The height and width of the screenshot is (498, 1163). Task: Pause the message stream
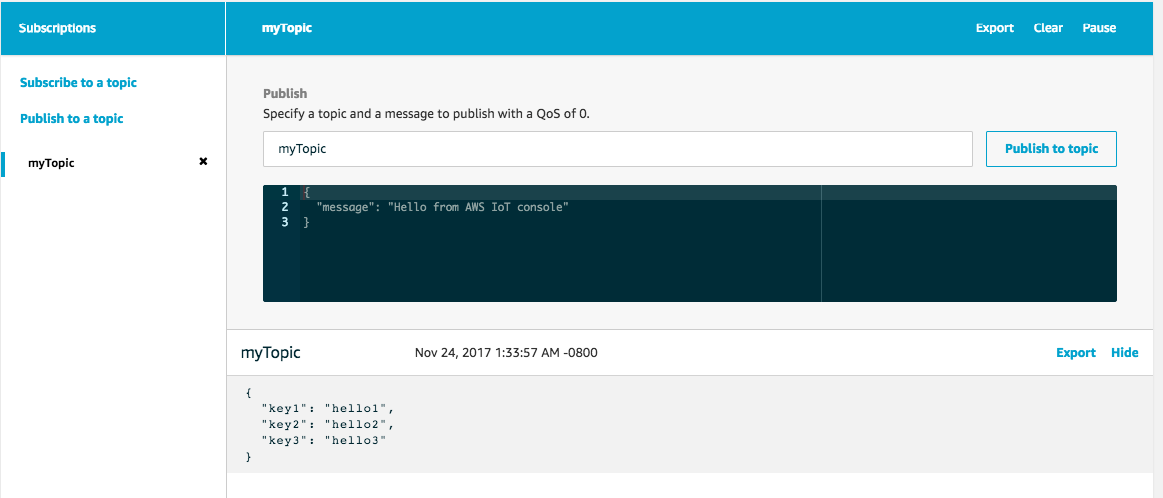(x=1098, y=28)
